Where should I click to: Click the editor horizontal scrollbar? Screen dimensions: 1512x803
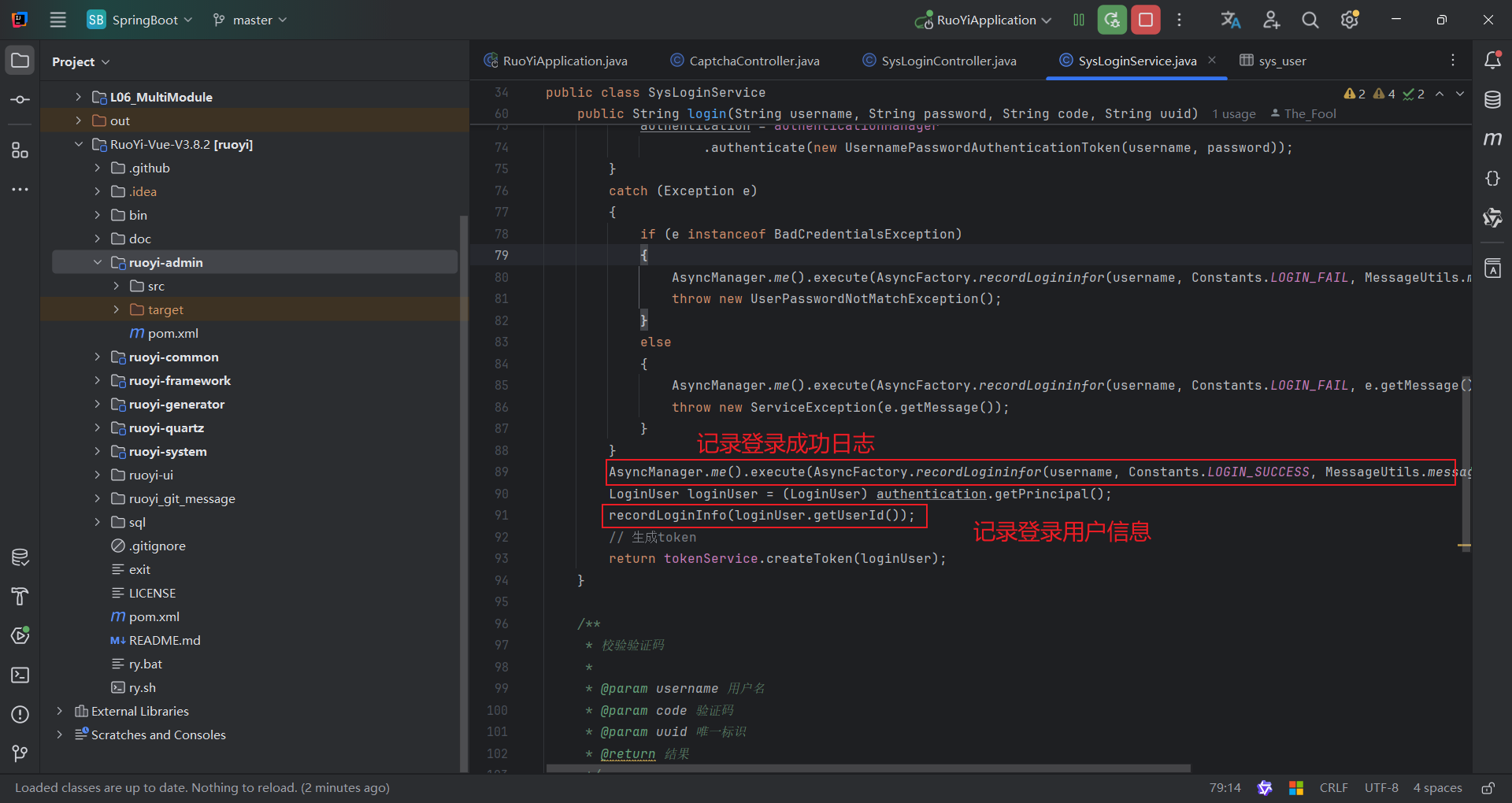point(869,768)
